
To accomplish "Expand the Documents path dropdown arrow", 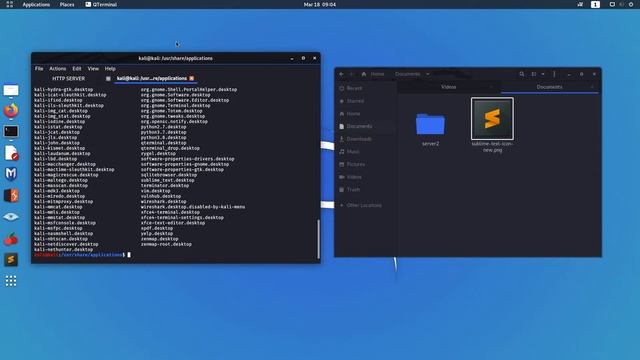I will [x=427, y=74].
